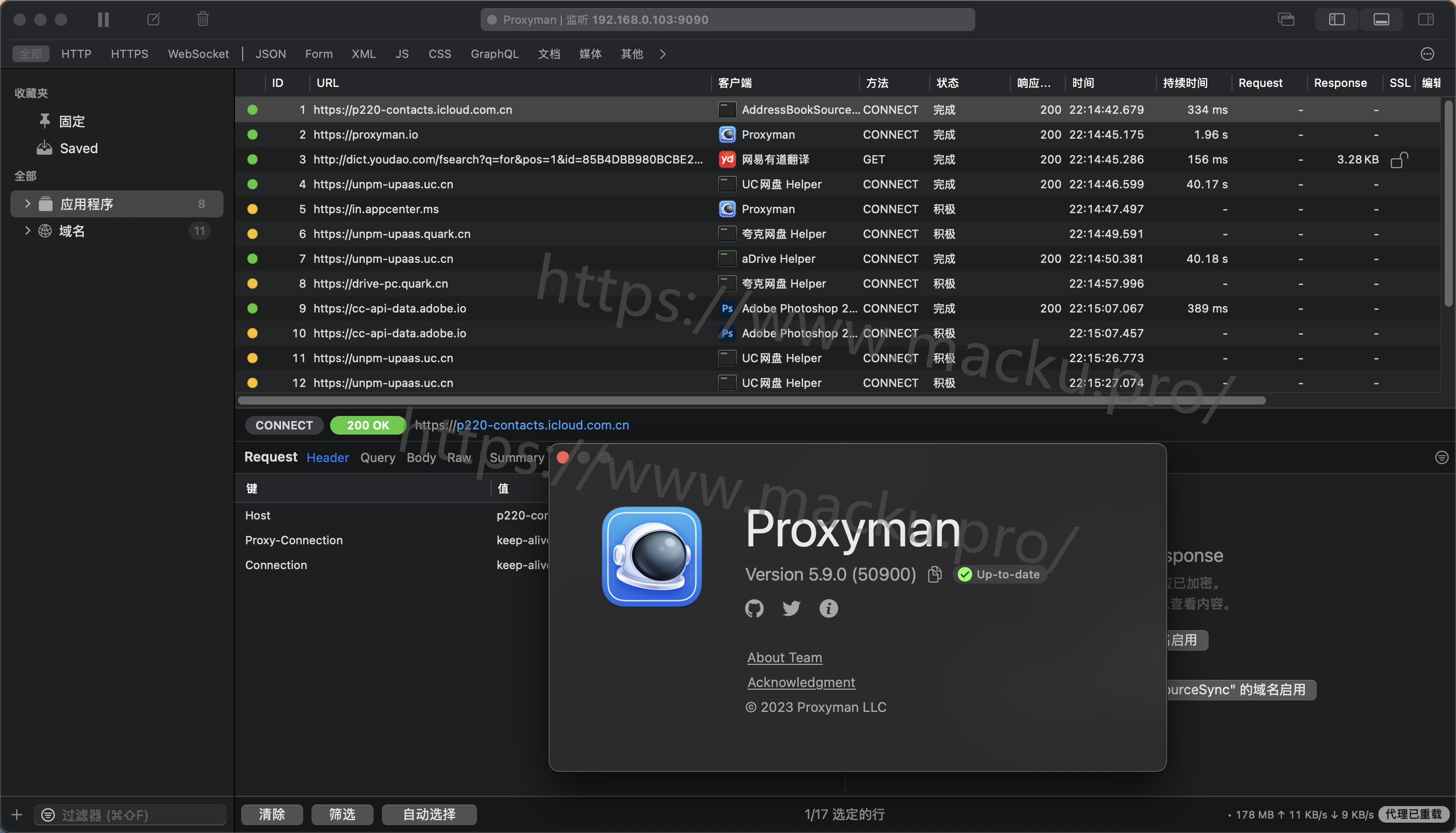Switch to the Request Query tab
This screenshot has width=1456, height=833.
(378, 457)
